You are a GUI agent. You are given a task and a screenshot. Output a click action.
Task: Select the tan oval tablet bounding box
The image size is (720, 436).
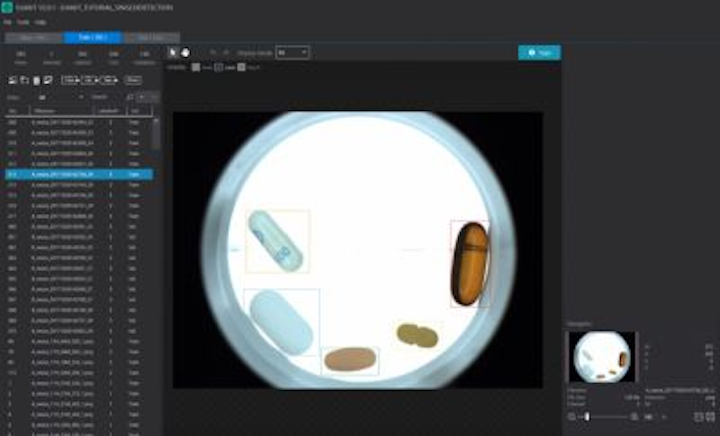click(350, 360)
